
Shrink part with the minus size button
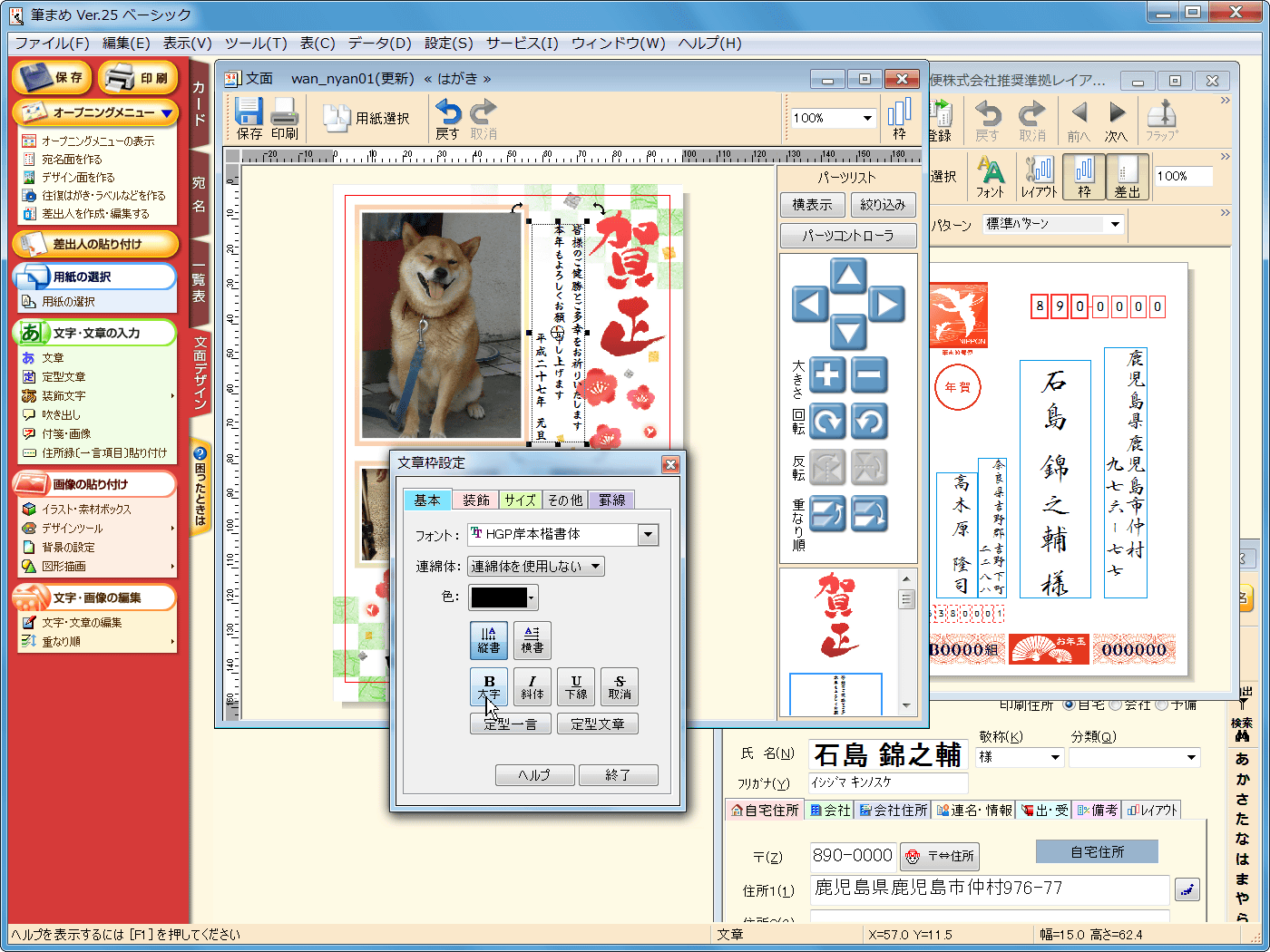[869, 374]
